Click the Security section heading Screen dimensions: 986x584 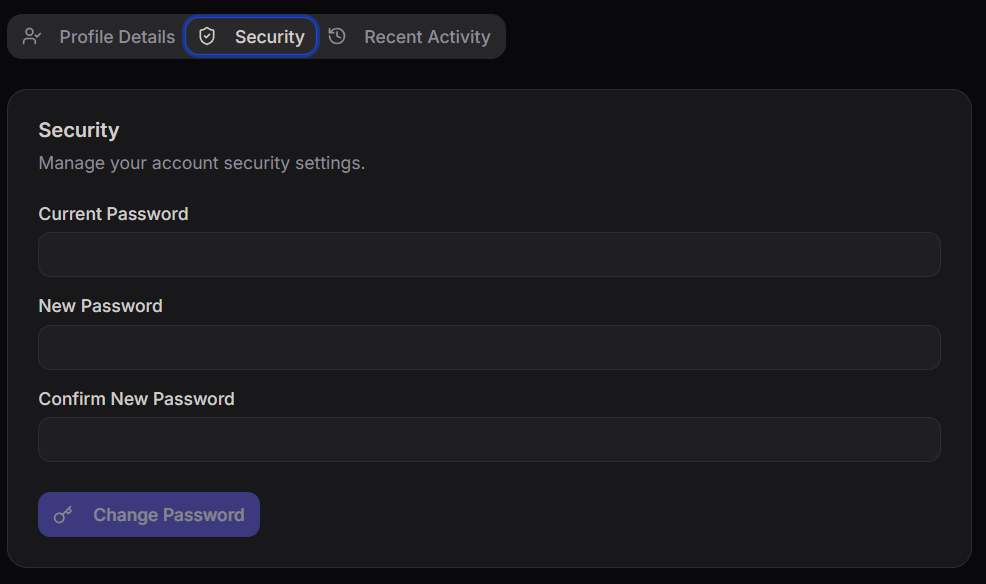(x=78, y=130)
